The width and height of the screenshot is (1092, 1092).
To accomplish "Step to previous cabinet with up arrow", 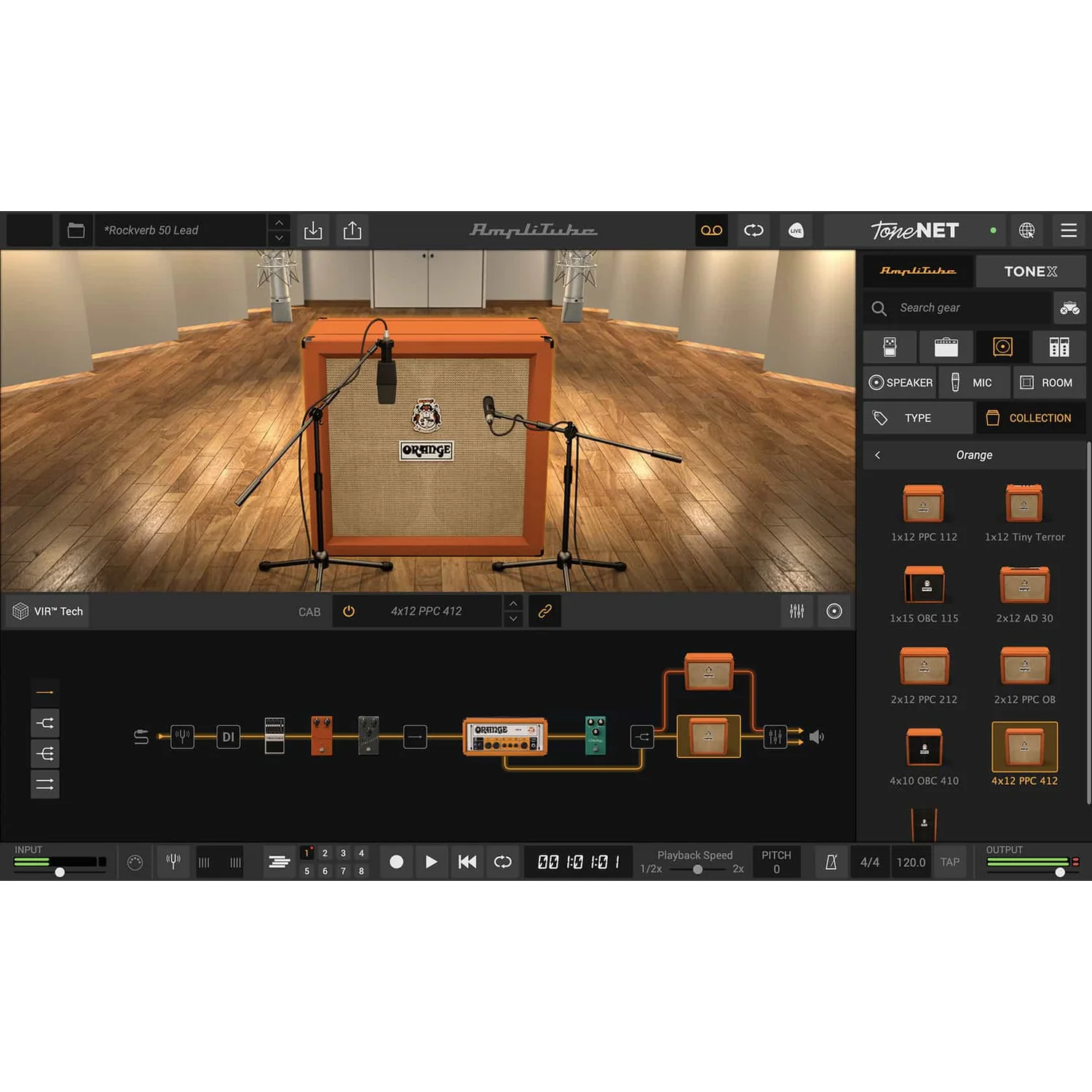I will pos(513,604).
